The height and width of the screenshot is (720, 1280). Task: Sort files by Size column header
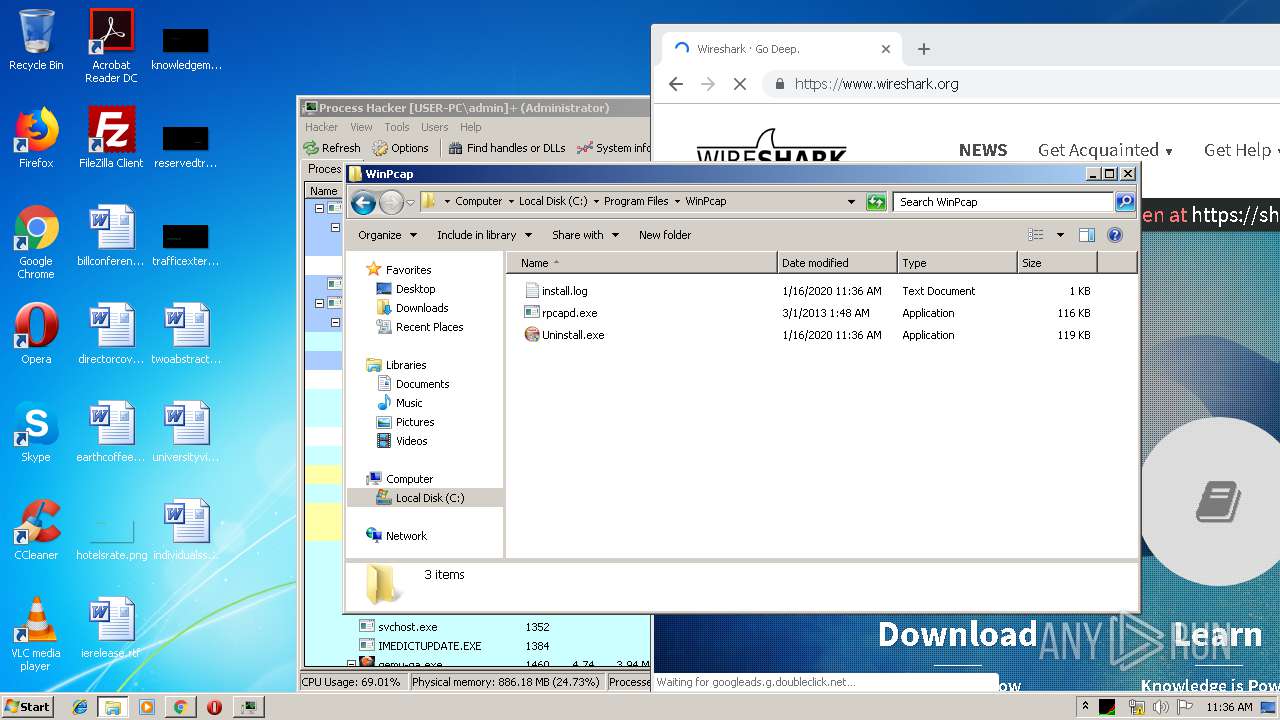[1057, 263]
